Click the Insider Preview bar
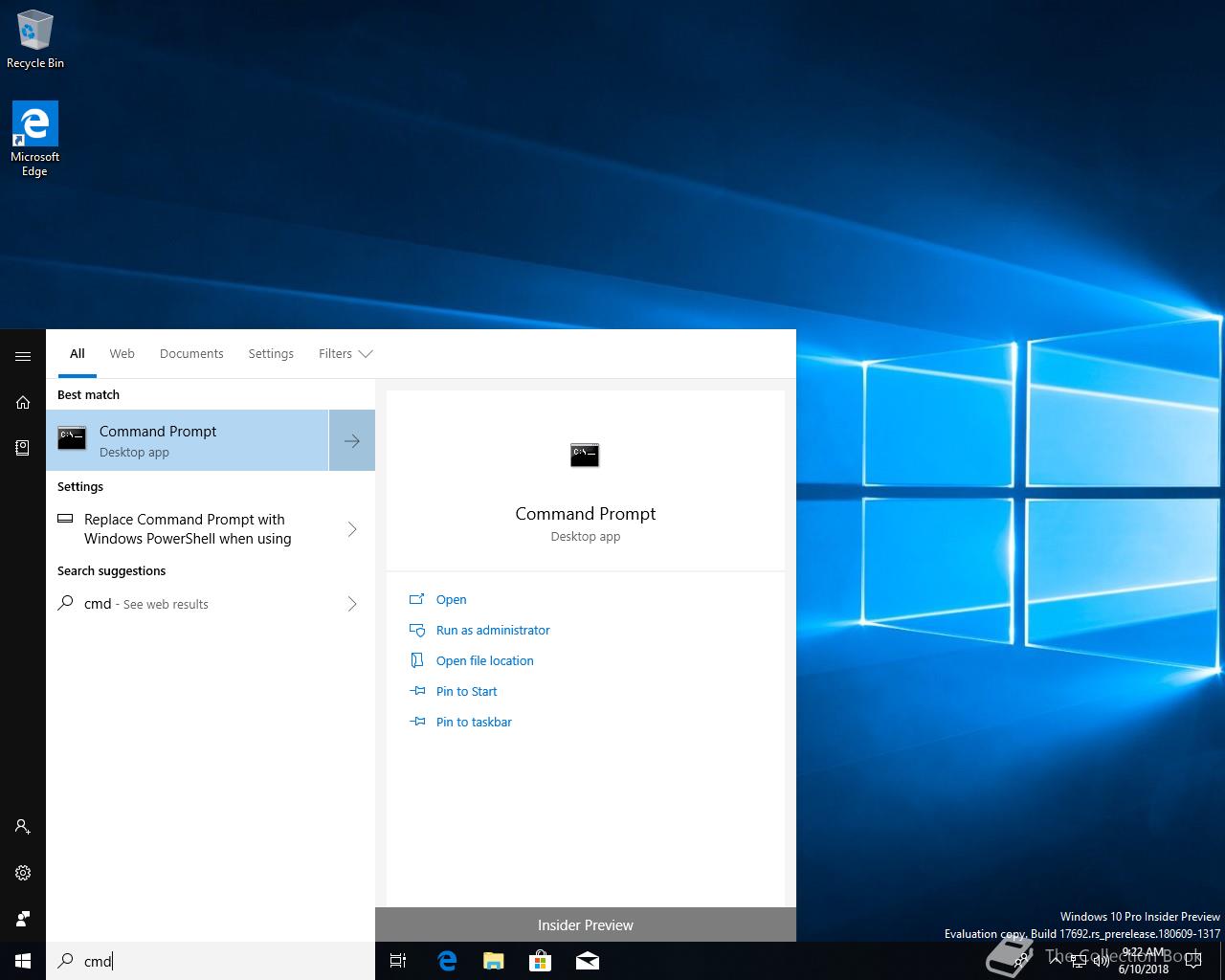This screenshot has height=980, width=1225. pyautogui.click(x=586, y=924)
